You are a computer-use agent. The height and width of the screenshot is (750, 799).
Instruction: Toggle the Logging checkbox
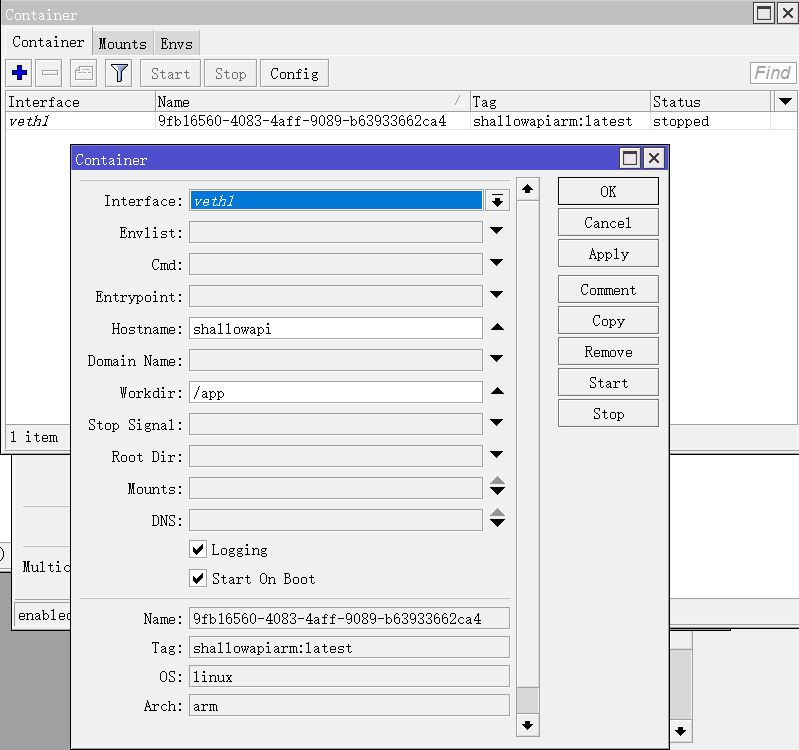198,549
